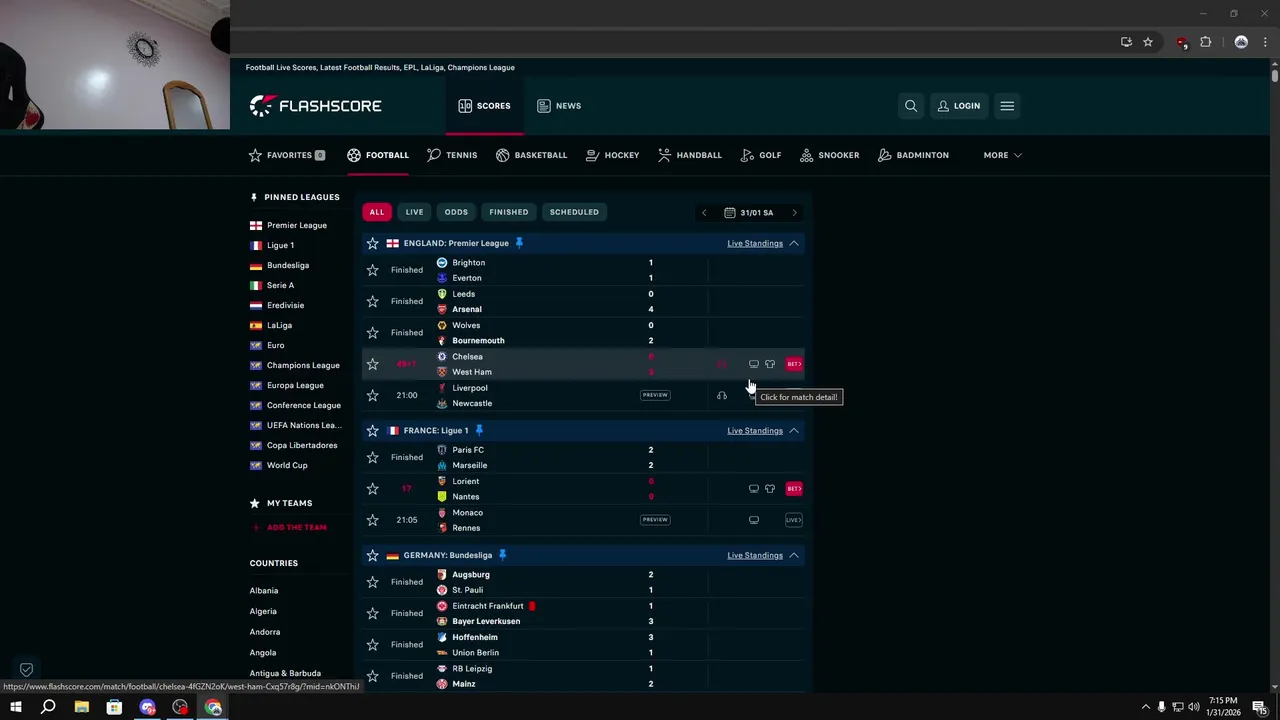Open browser extensions puzzle icon
This screenshot has width=1280, height=720.
(1205, 42)
